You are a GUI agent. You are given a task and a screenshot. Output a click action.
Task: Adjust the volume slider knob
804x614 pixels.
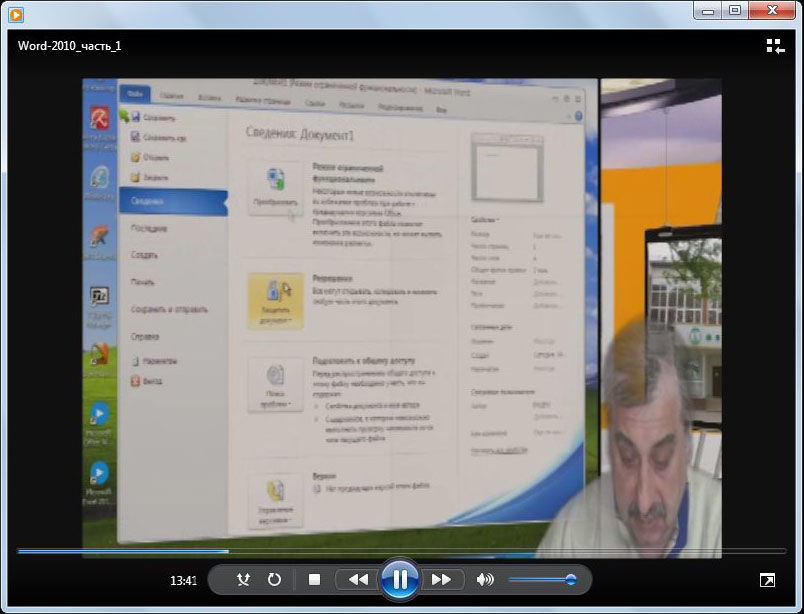coord(570,580)
